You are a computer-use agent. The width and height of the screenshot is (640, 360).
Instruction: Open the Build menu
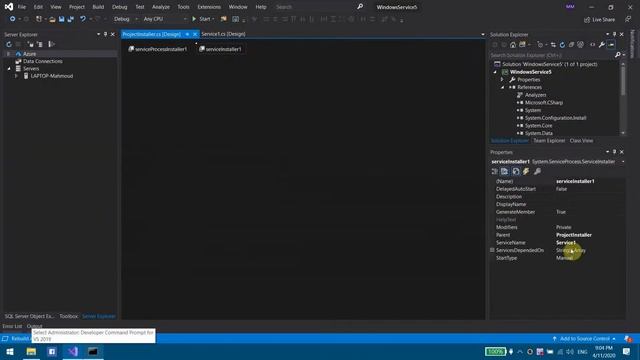98,7
